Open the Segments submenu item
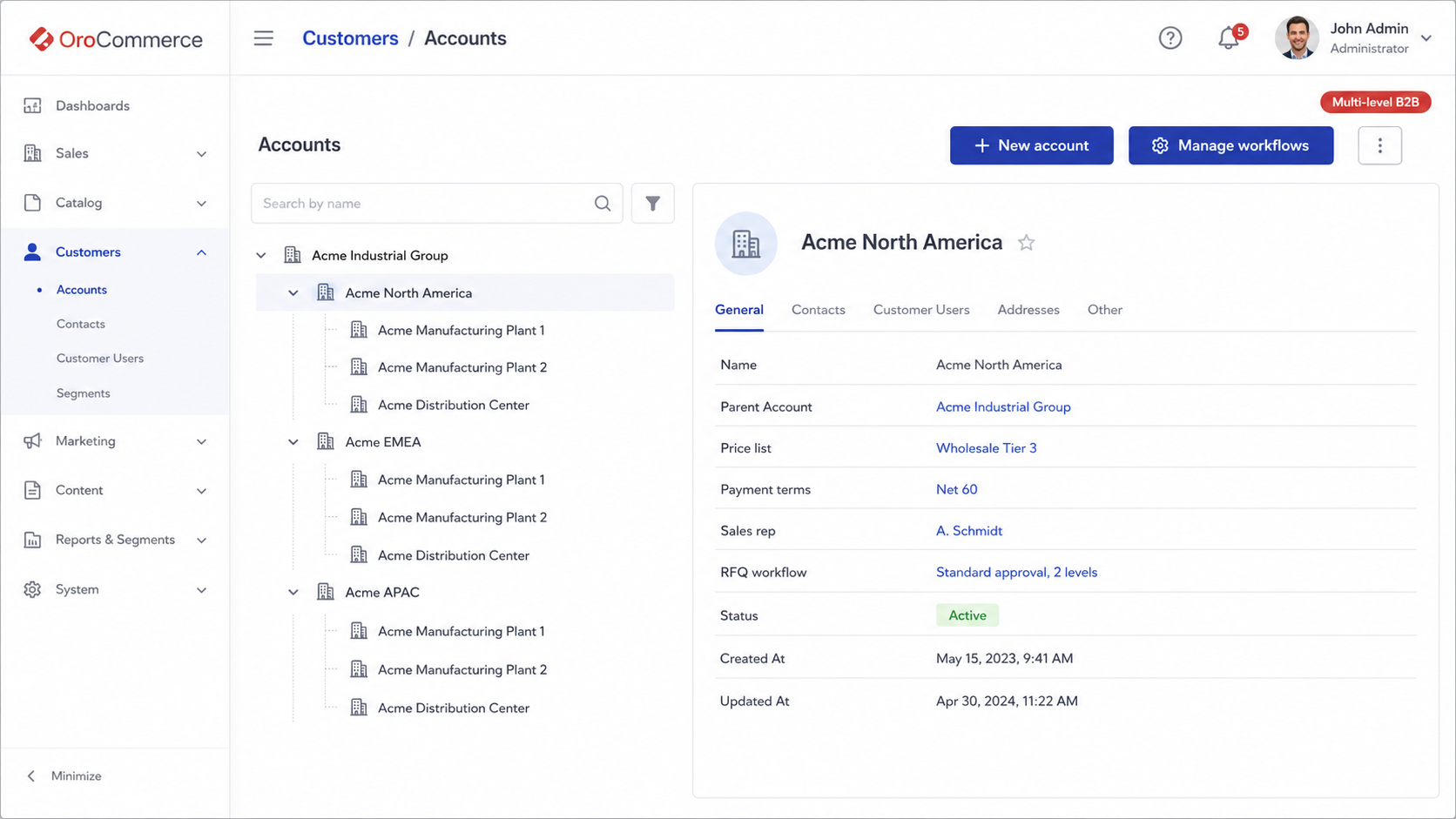The width and height of the screenshot is (1456, 819). (x=84, y=393)
